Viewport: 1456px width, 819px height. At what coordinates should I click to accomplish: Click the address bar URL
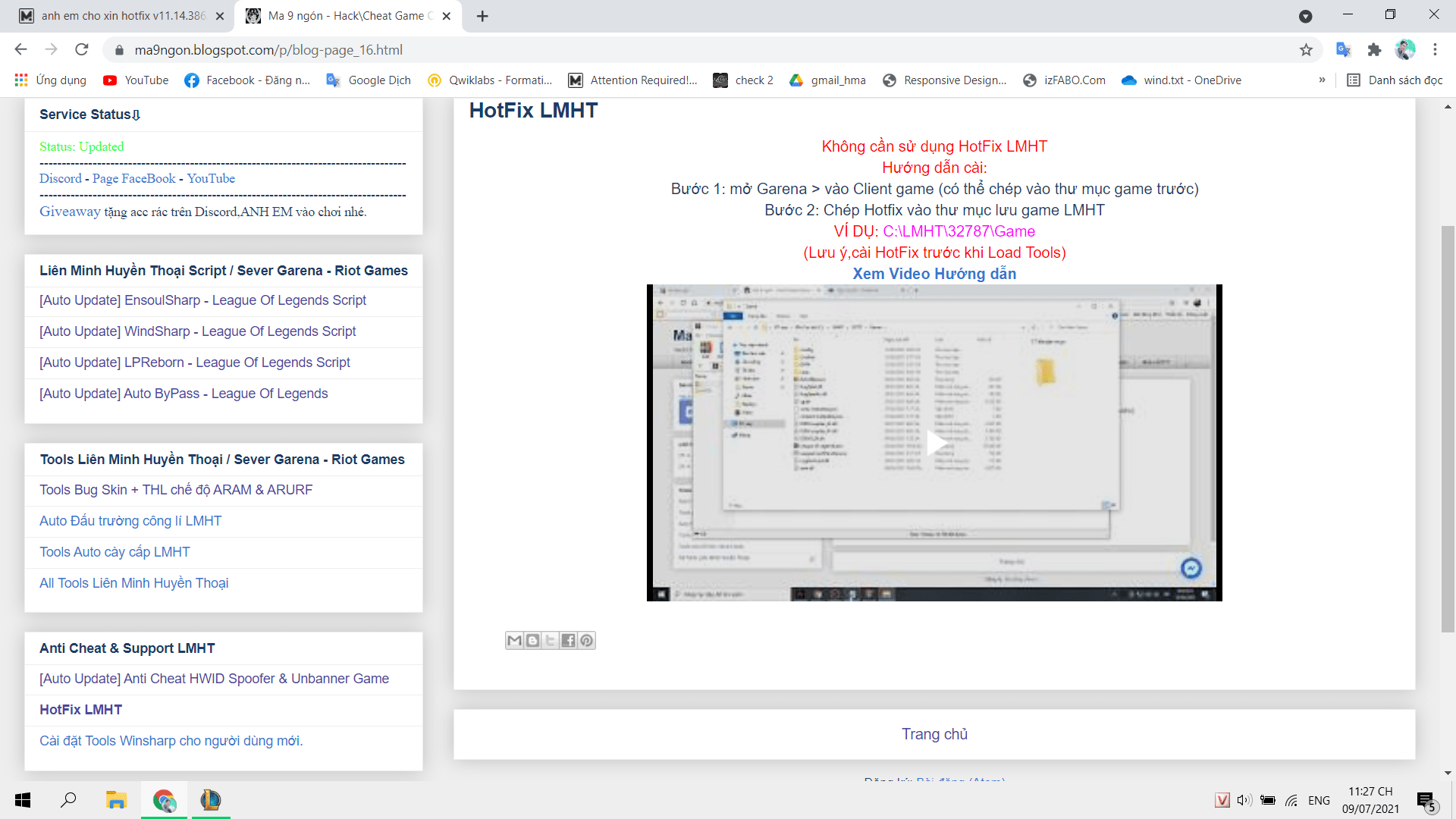pos(268,50)
